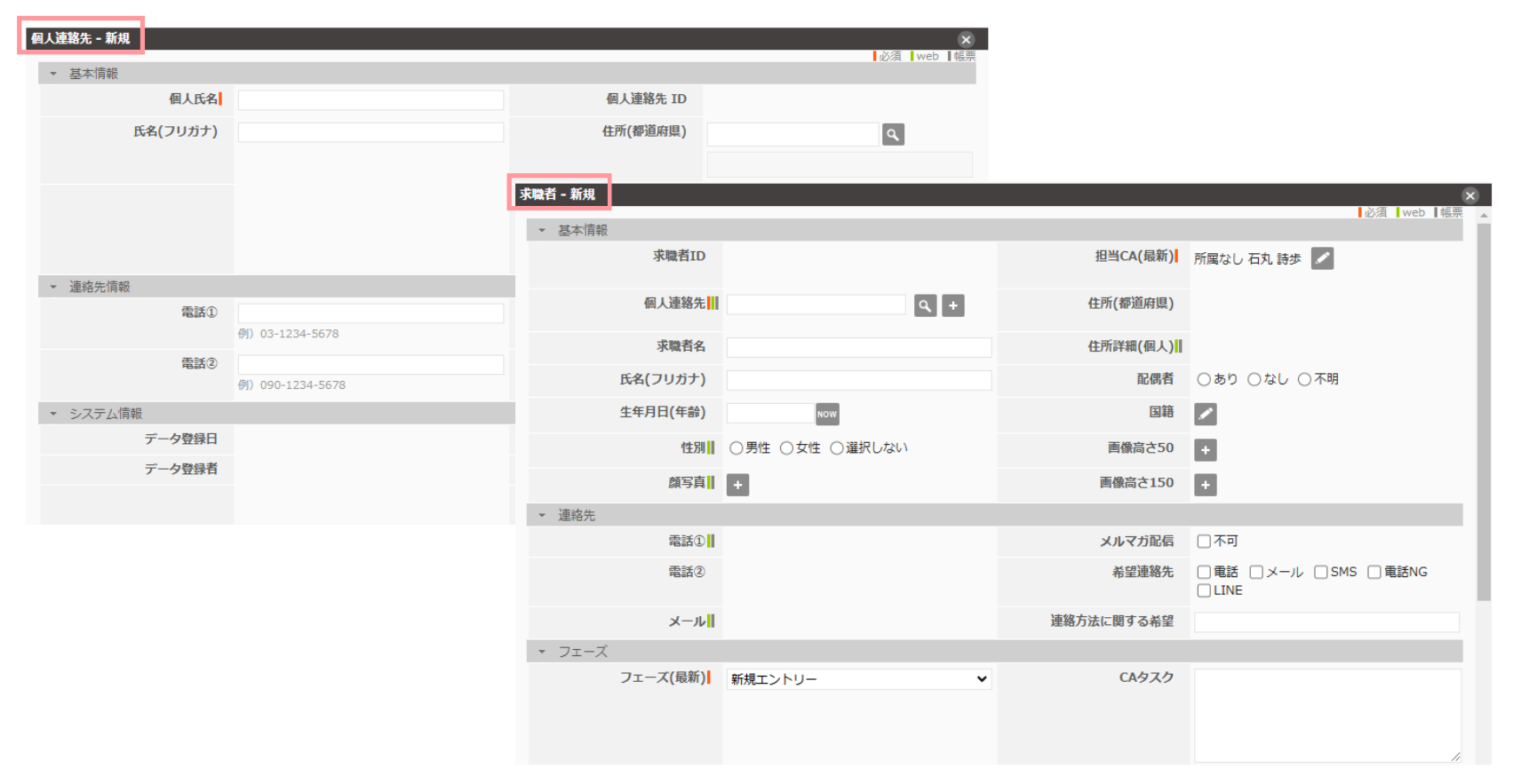Check the LINE checkbox under 希望連絡先

coord(1204,590)
